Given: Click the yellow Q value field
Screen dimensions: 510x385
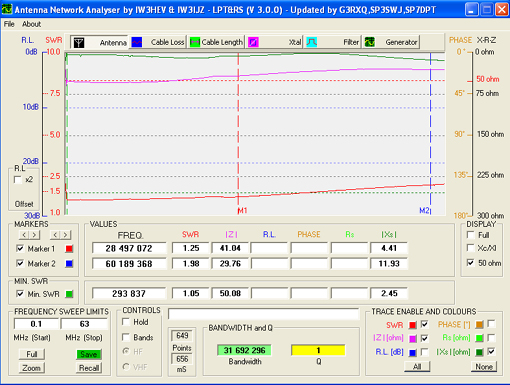Looking at the screenshot, I should coord(318,350).
